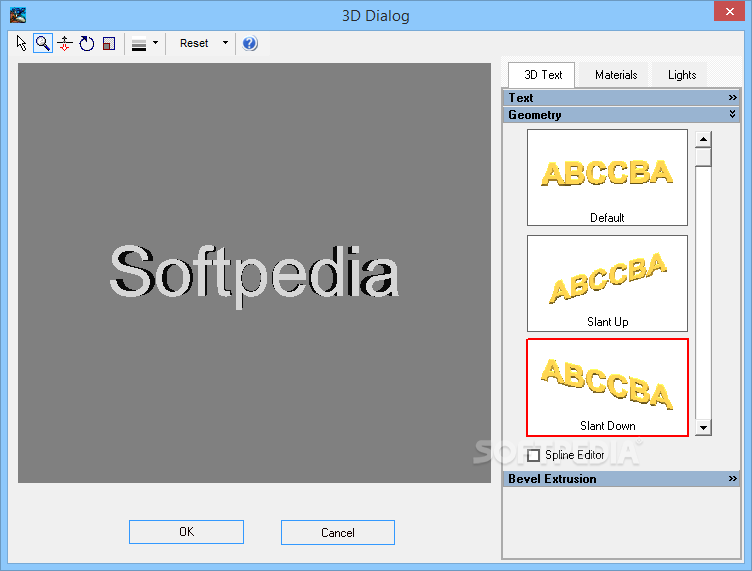The height and width of the screenshot is (571, 752).
Task: Click the application icon in title bar
Action: click(x=18, y=15)
